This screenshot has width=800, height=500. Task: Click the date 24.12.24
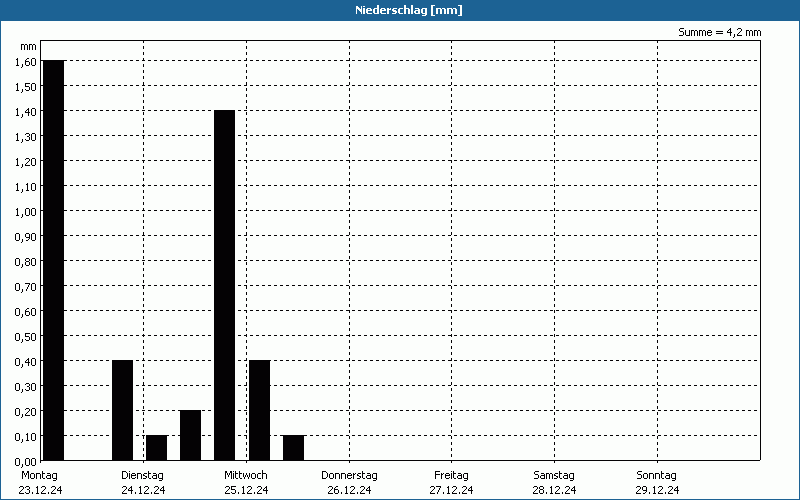coord(143,490)
